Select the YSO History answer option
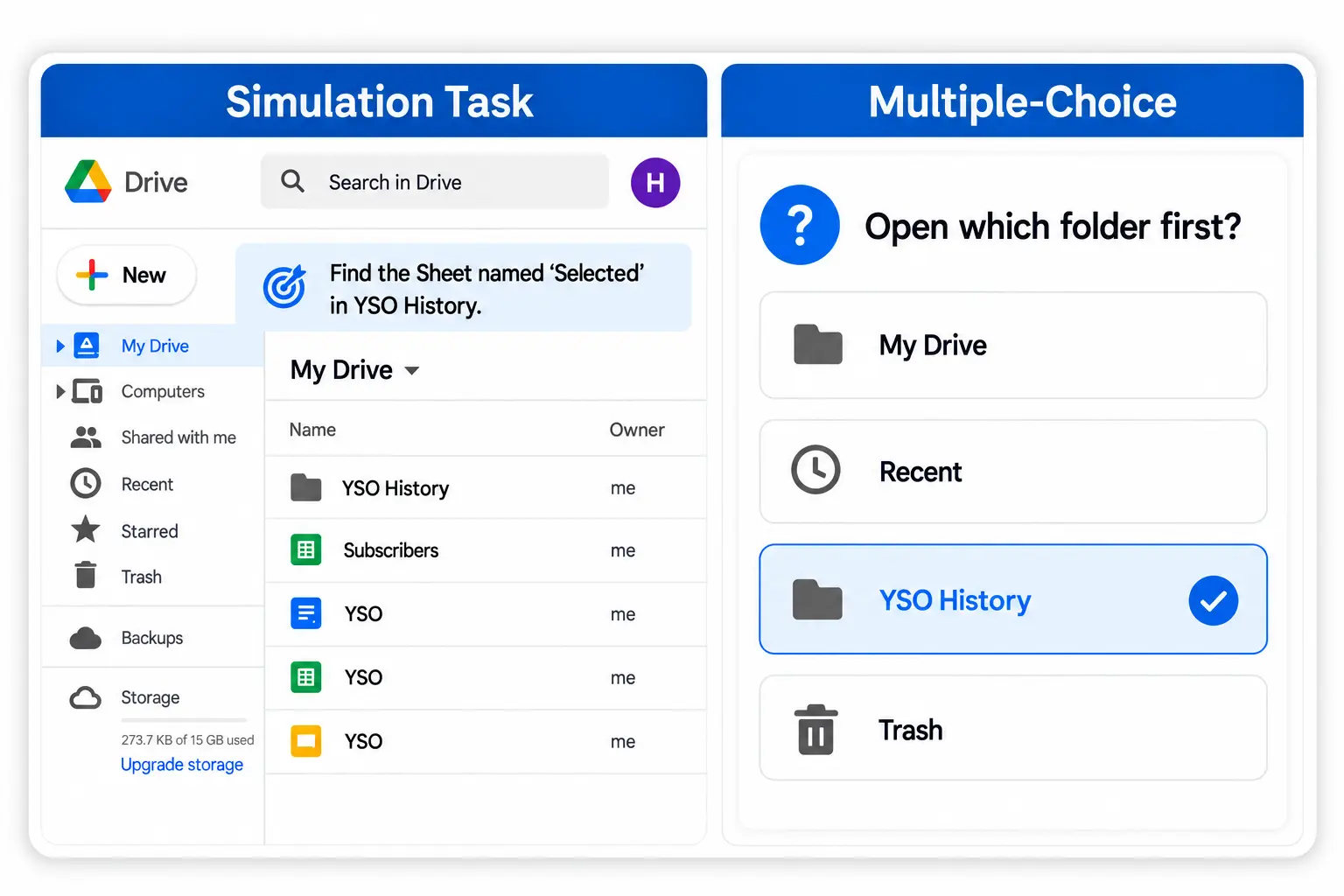Viewport: 1344px width, 896px height. [1013, 599]
